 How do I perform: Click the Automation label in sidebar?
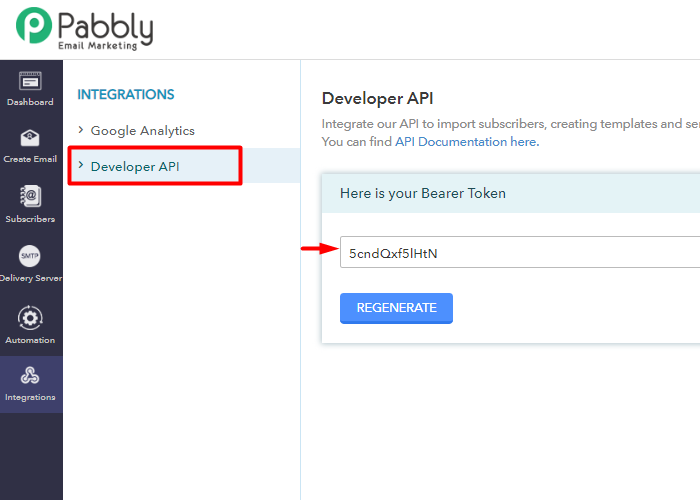coord(30,340)
